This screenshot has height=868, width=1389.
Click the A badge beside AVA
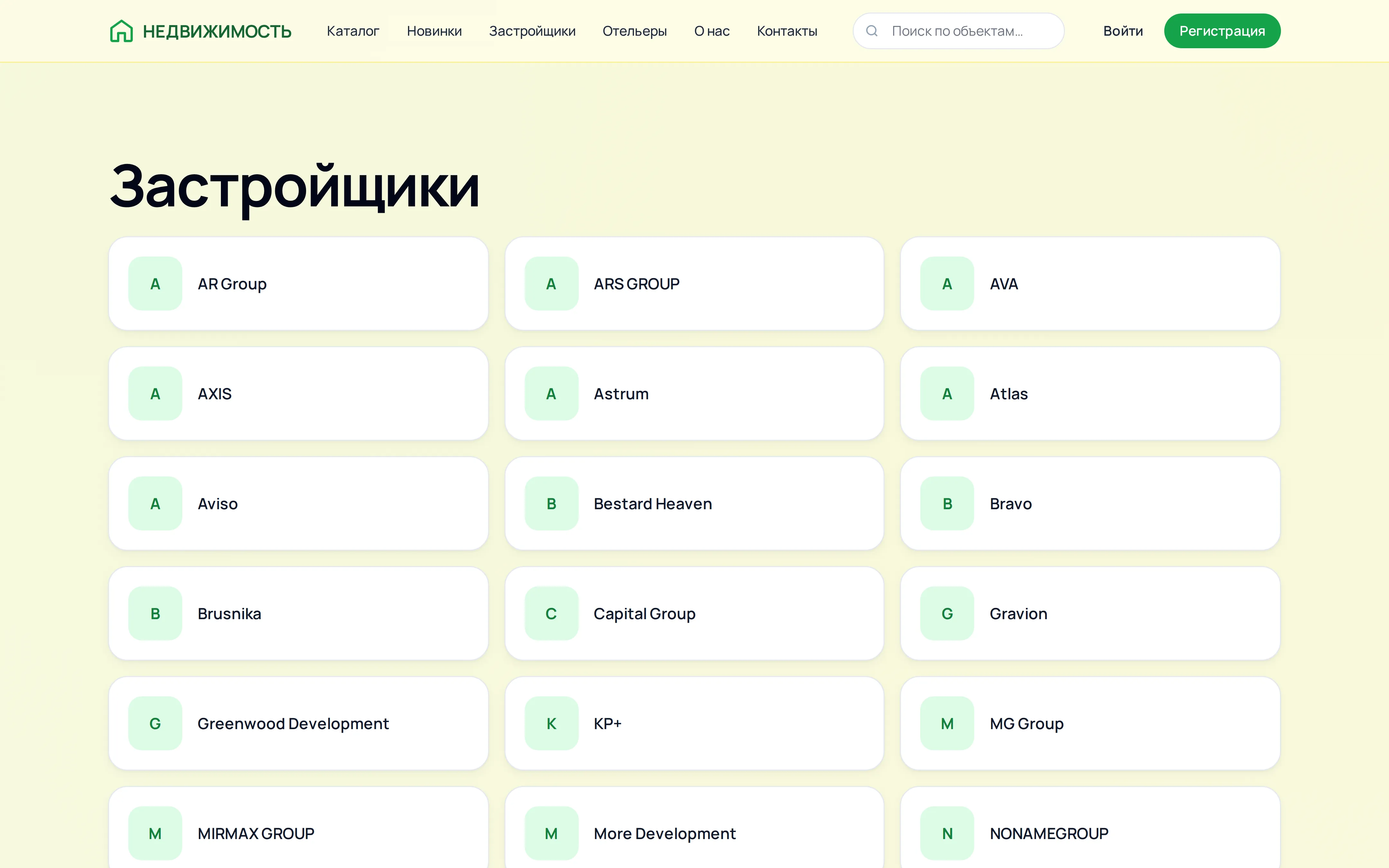pos(947,284)
